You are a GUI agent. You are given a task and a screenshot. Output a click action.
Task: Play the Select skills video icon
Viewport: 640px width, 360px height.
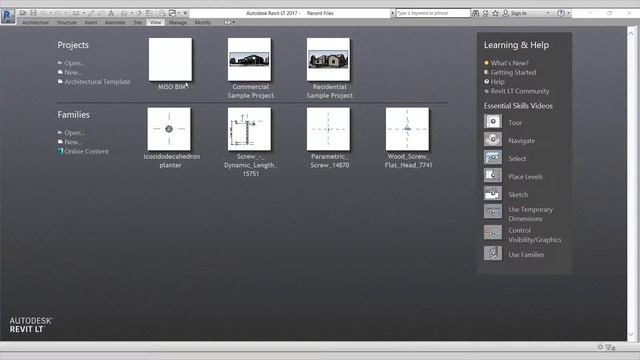click(493, 158)
